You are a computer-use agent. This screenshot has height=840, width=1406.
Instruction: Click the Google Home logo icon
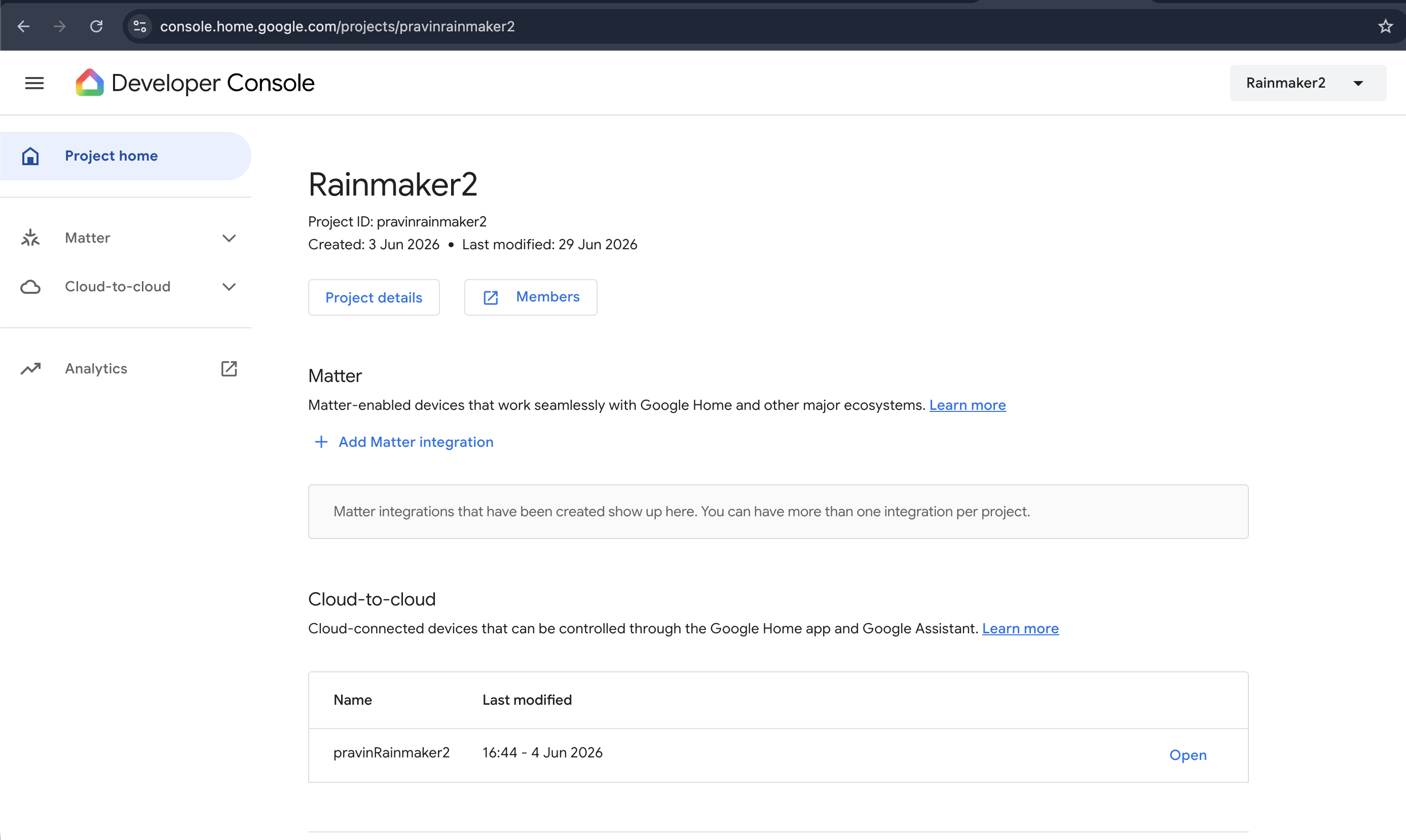(x=90, y=83)
